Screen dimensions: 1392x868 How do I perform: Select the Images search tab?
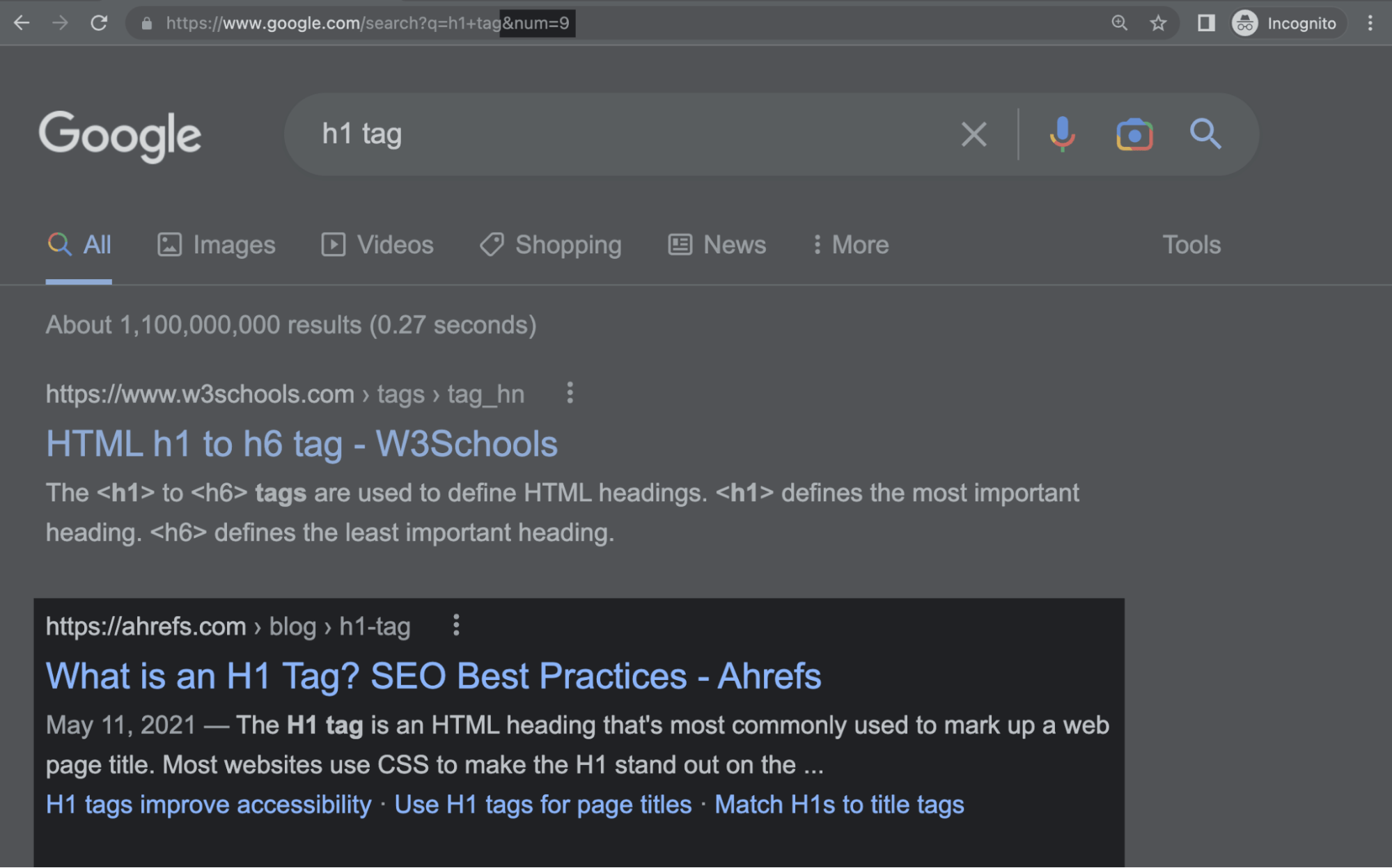216,245
